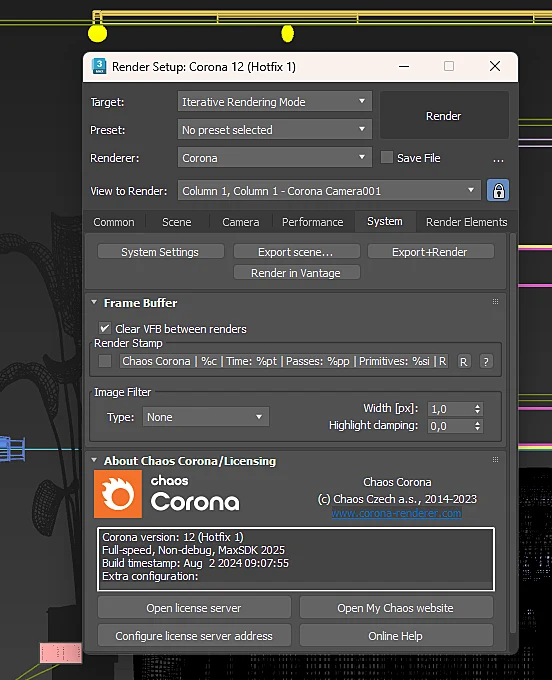Click the lock view icon beside View to Render
Viewport: 552px width, 680px height.
(498, 190)
